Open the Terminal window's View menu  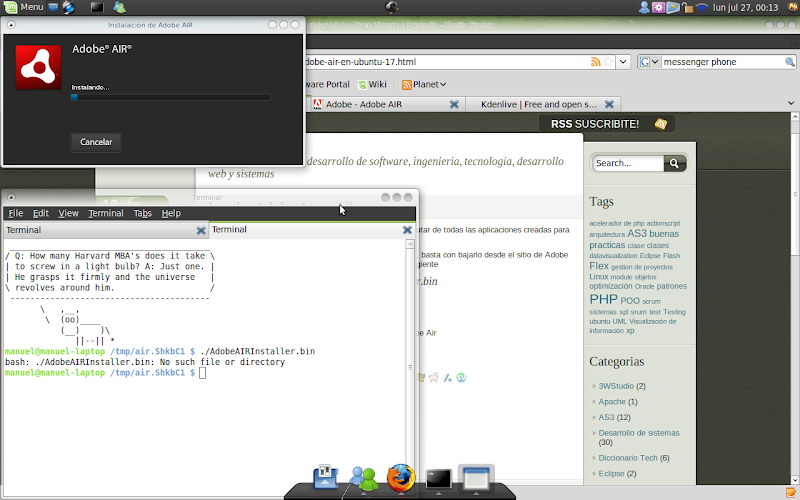tap(68, 213)
